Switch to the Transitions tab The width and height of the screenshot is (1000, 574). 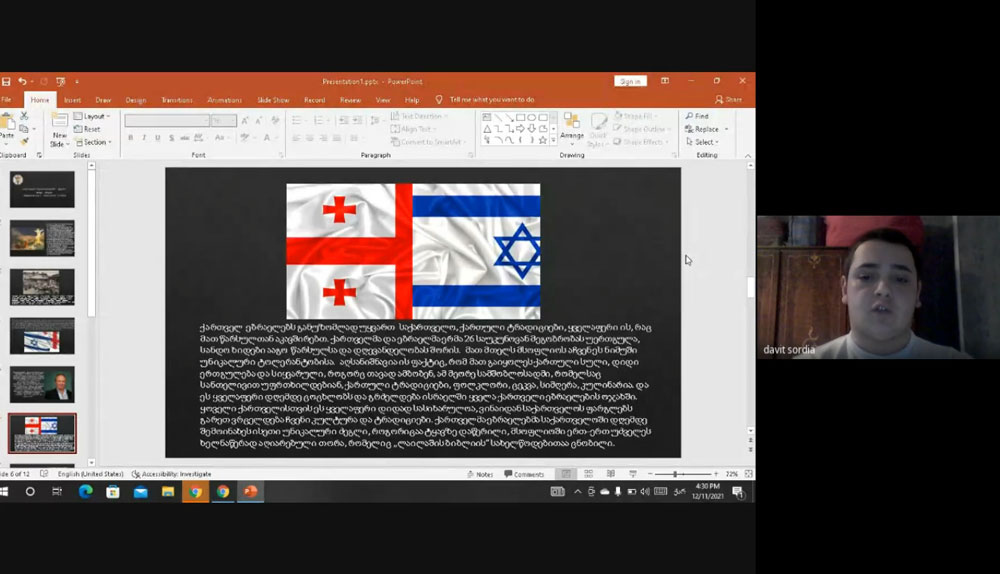click(x=177, y=100)
